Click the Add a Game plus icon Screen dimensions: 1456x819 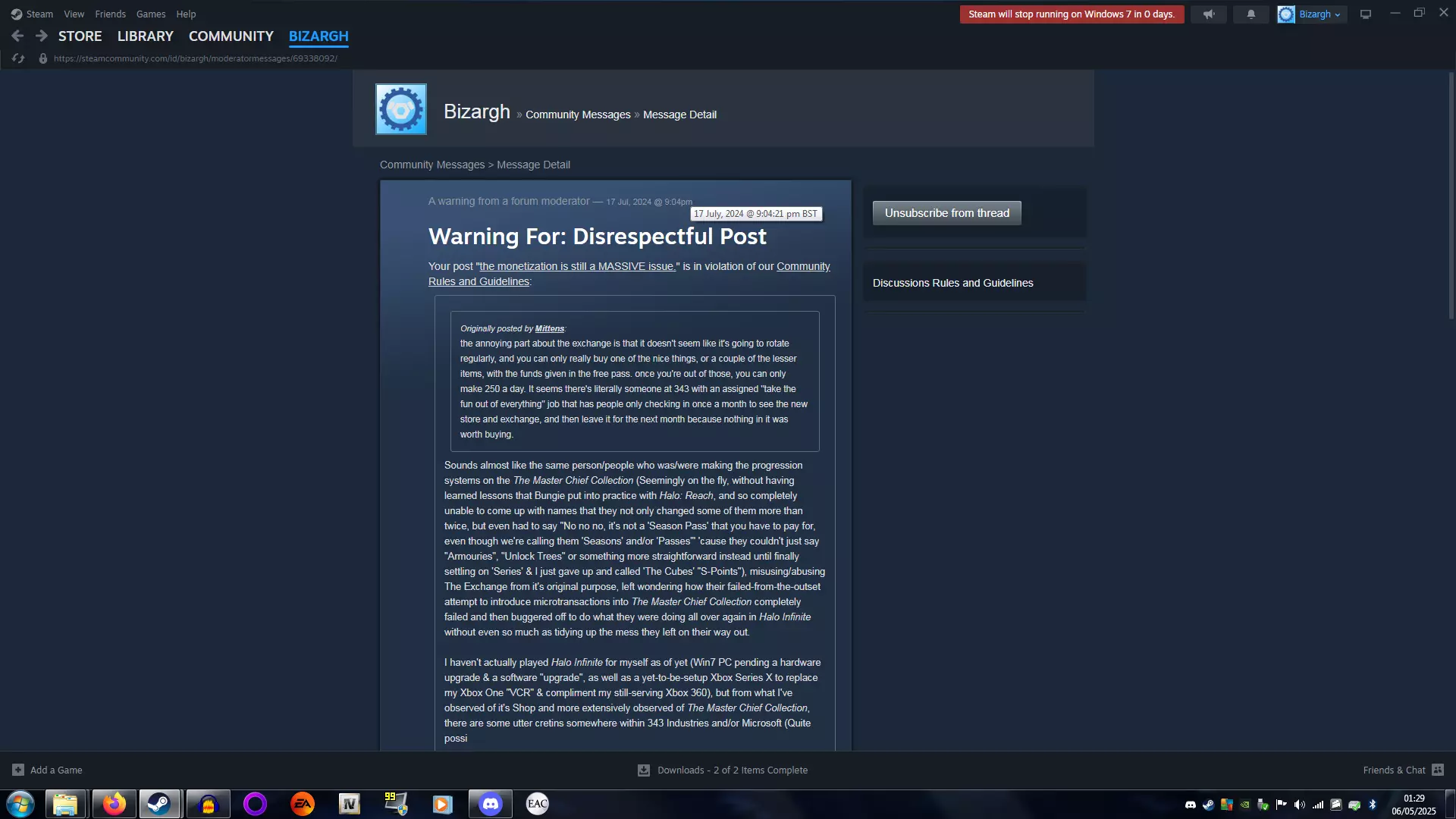coord(18,770)
